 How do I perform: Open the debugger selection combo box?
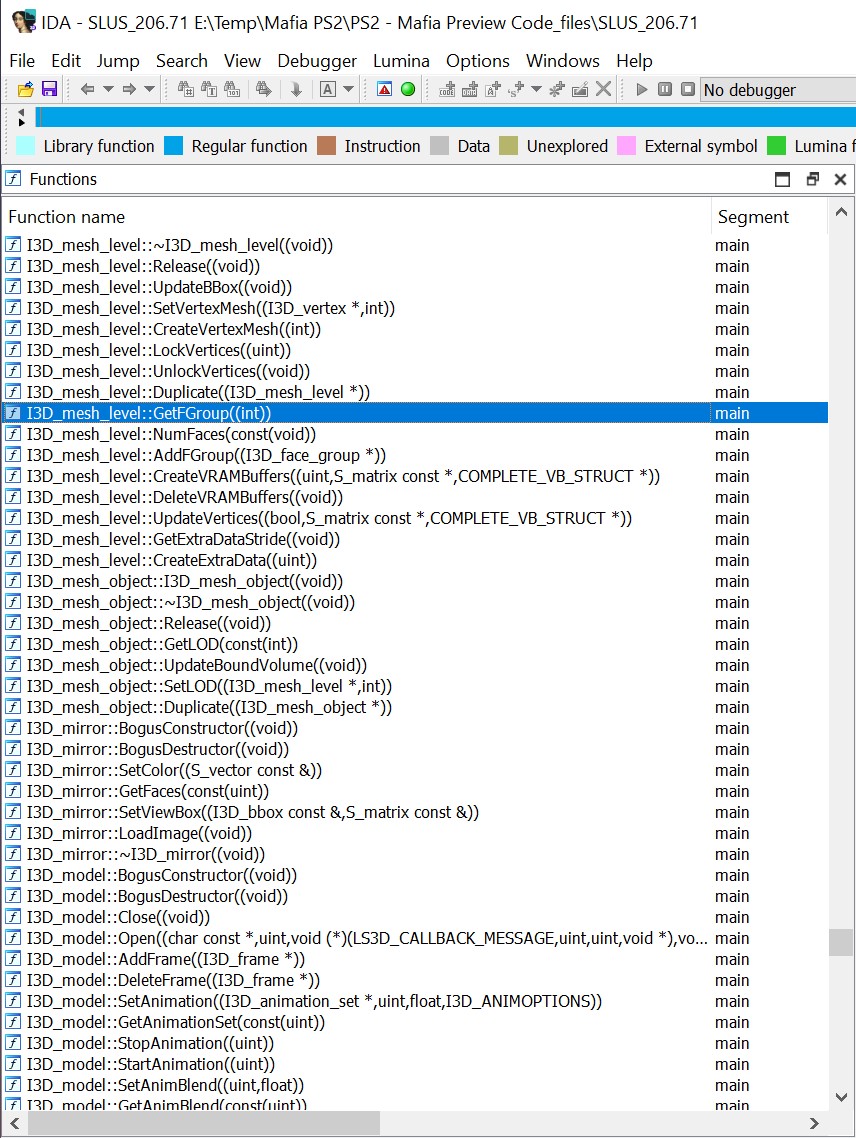(x=777, y=90)
